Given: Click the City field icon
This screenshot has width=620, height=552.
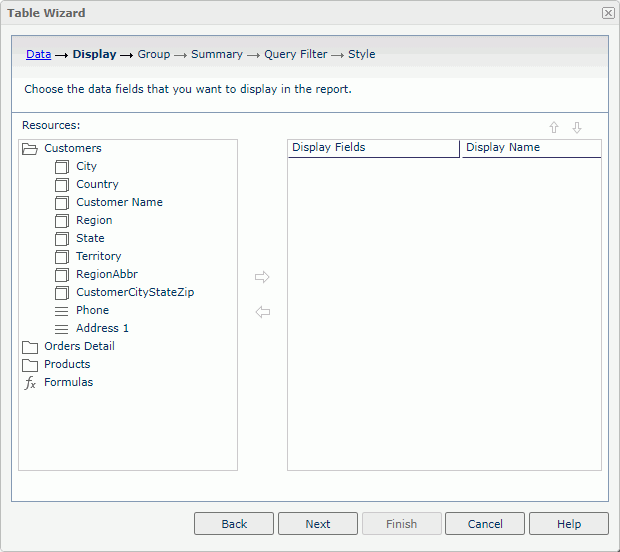Looking at the screenshot, I should click(x=62, y=167).
